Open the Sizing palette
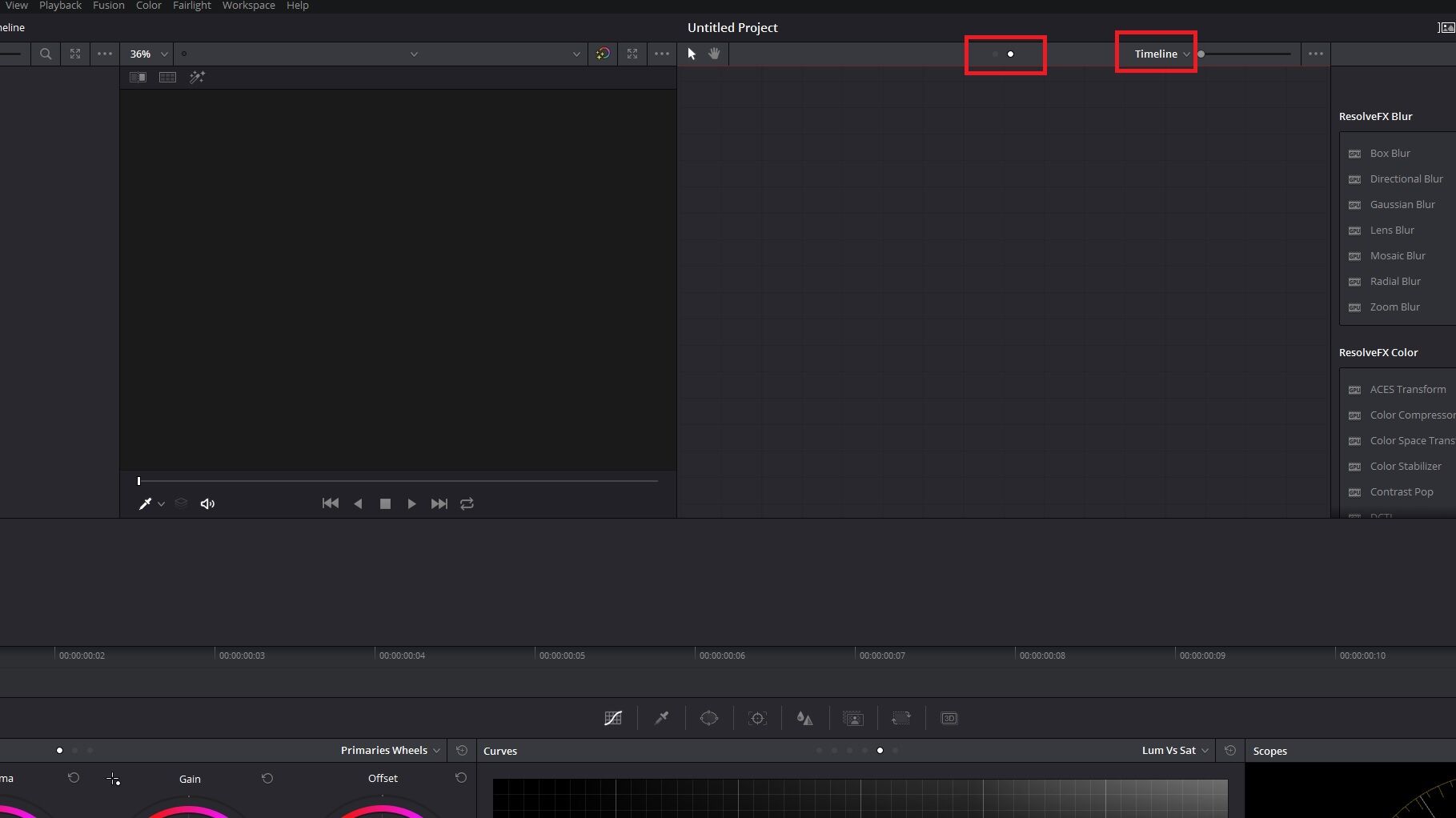Screen dimensions: 1456x818 click(901, 718)
